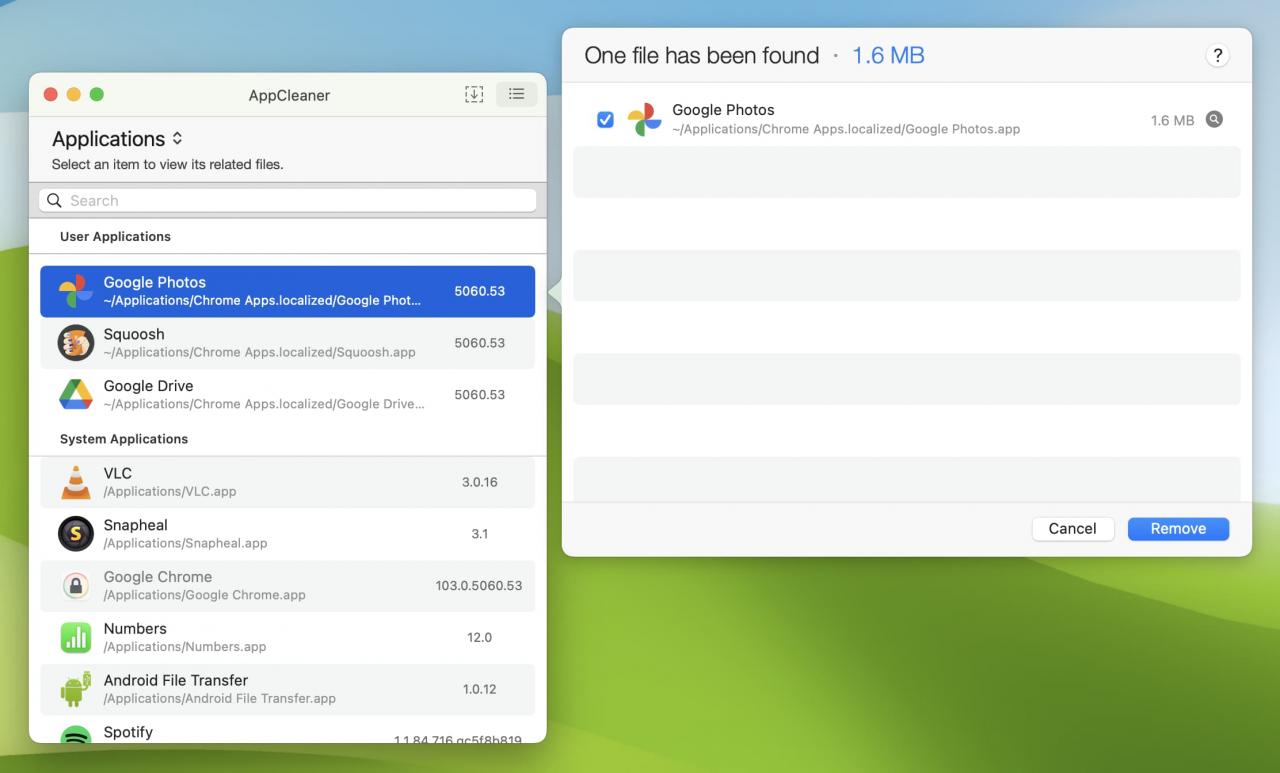1280x773 pixels.
Task: Reveal Google Photos file with magnifier icon
Action: point(1214,119)
